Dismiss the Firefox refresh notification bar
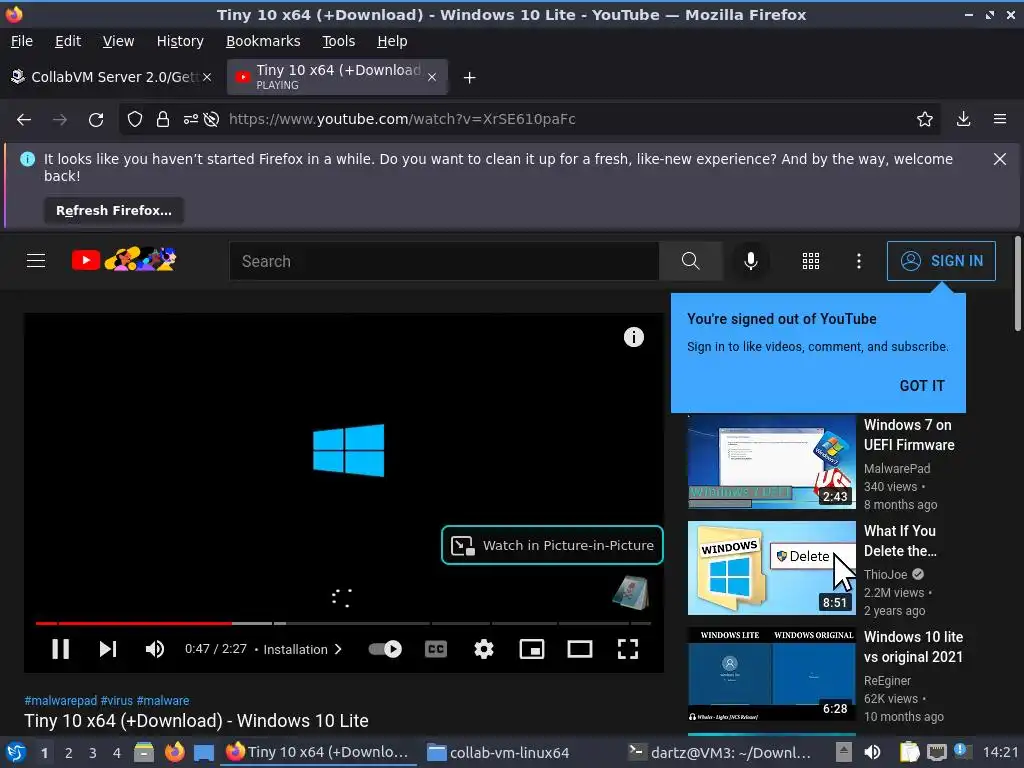 [999, 159]
